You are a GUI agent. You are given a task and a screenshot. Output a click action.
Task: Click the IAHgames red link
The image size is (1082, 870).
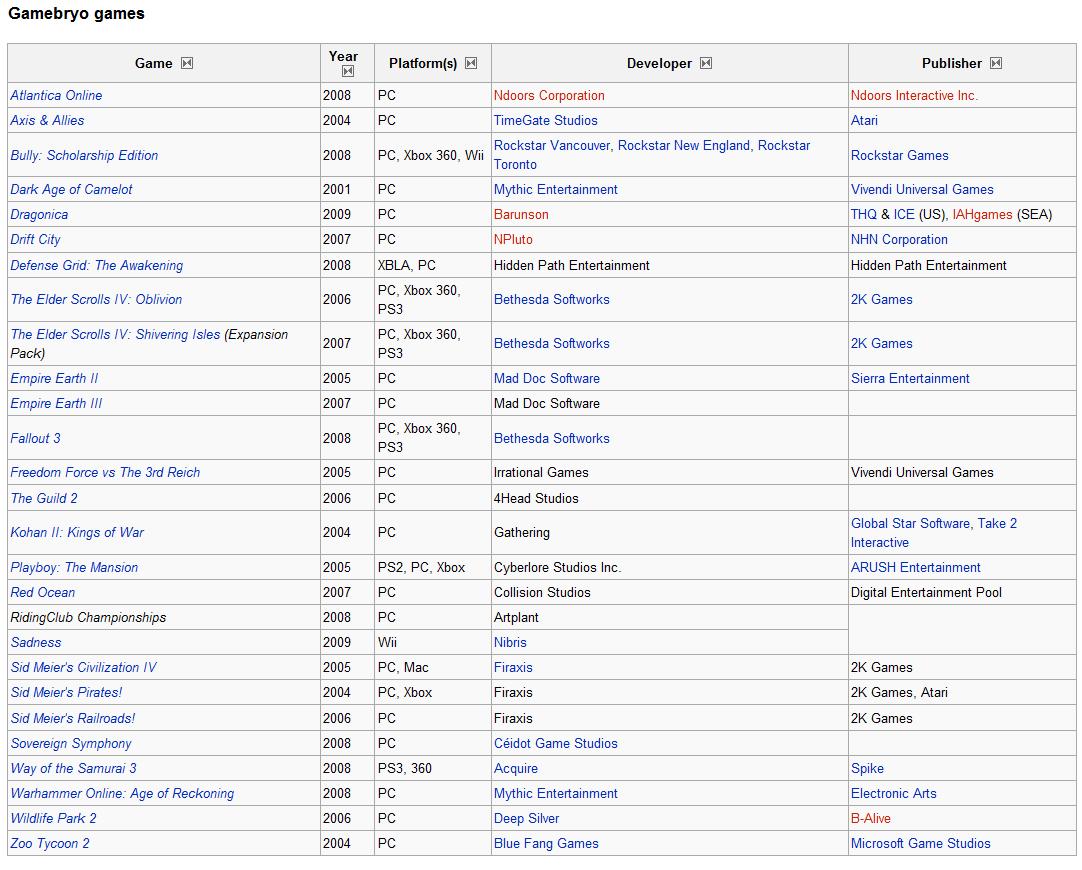(x=982, y=214)
